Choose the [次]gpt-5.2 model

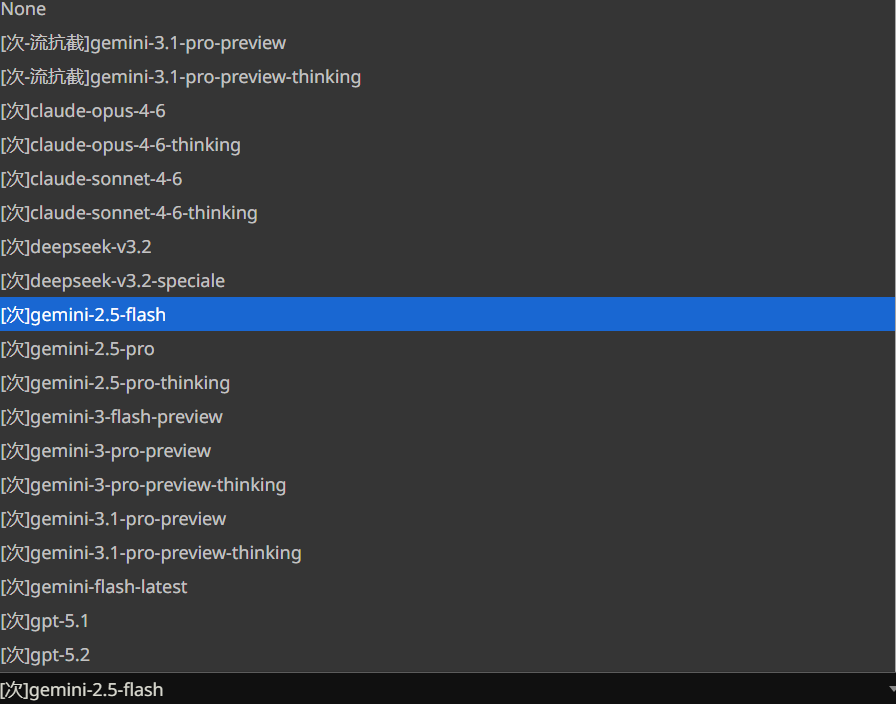click(x=45, y=655)
